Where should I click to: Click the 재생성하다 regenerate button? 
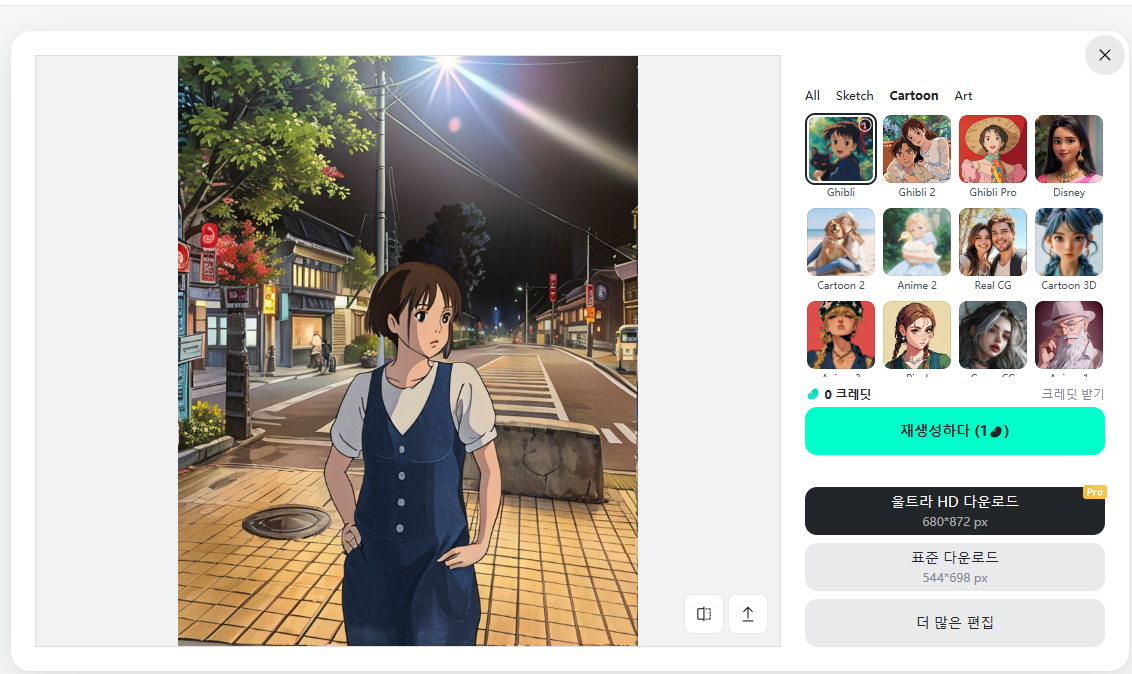954,431
